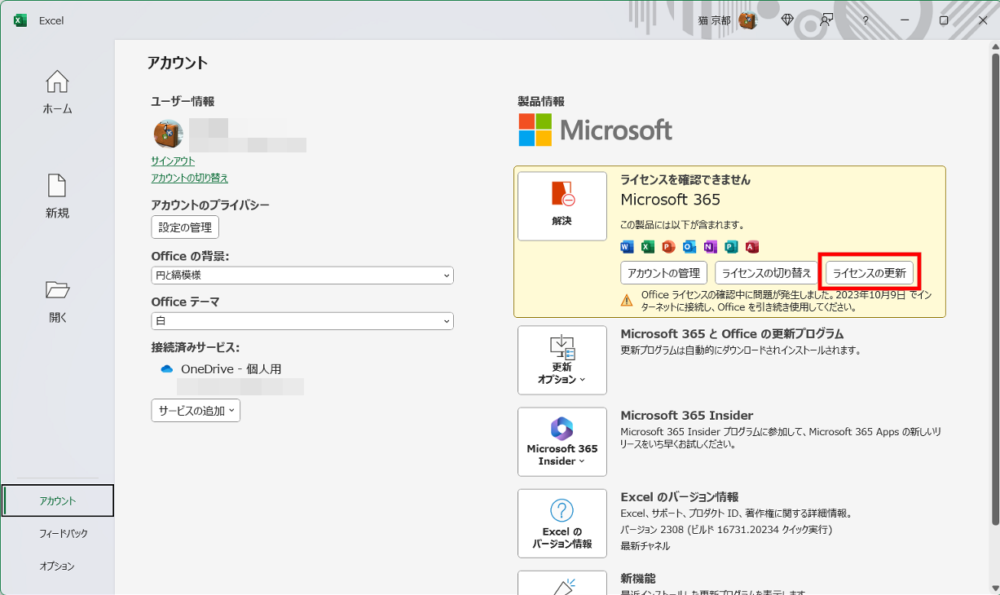Screen dimensions: 1000x595
Task: Open the Office の背景 dropdown
Action: 302,275
